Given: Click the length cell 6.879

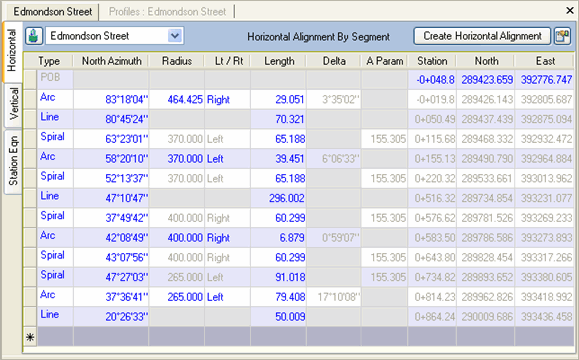Looking at the screenshot, I should [278, 238].
